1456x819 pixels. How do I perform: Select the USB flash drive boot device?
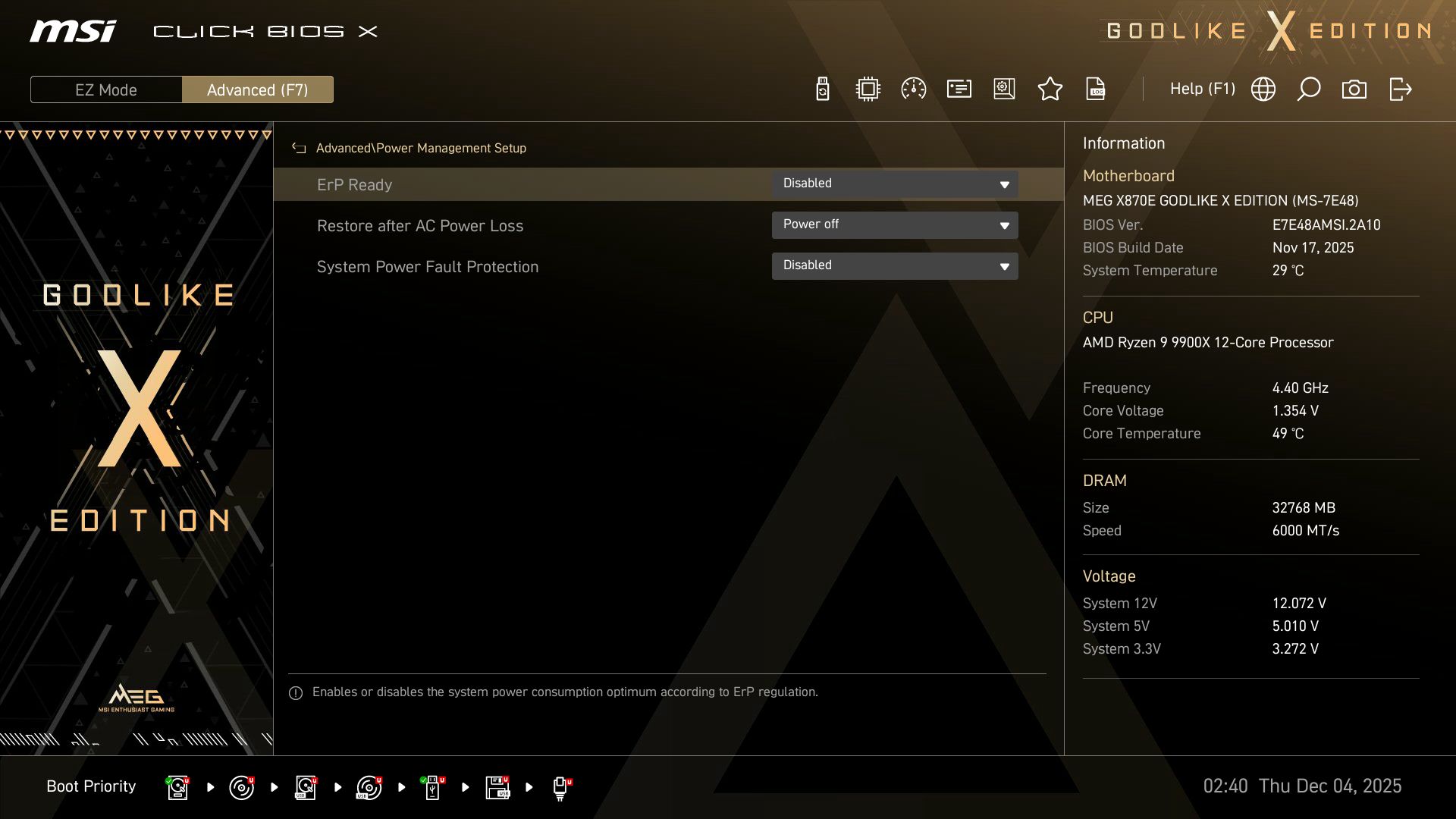click(x=432, y=787)
